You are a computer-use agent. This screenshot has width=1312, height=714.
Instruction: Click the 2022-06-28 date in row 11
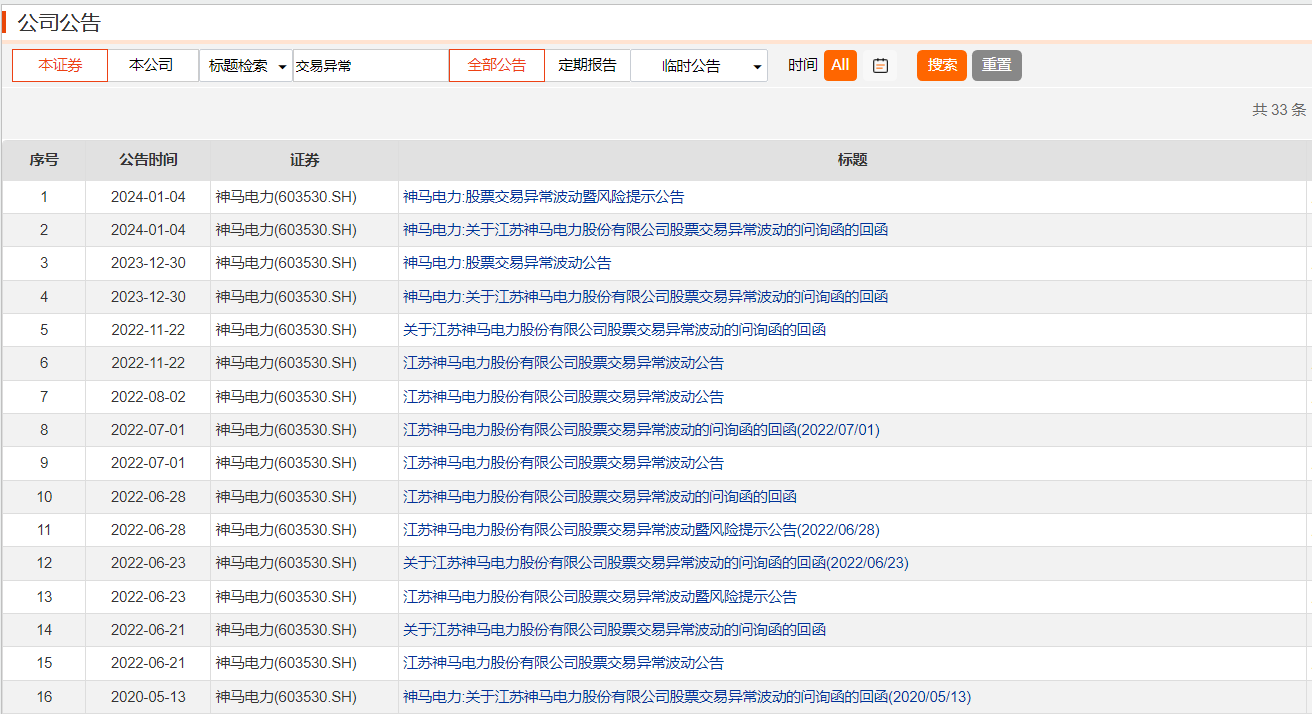pos(148,530)
